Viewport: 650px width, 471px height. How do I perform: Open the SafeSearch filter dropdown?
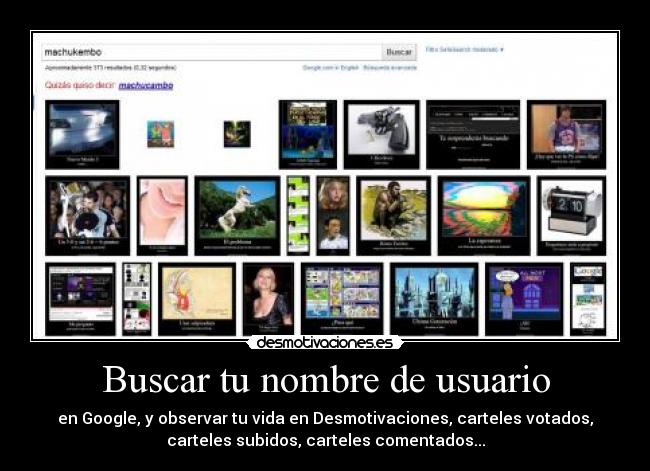[464, 49]
